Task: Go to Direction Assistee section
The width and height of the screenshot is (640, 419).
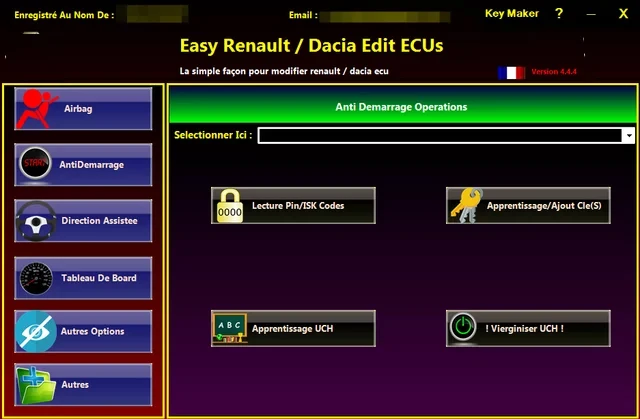Action: pyautogui.click(x=83, y=221)
